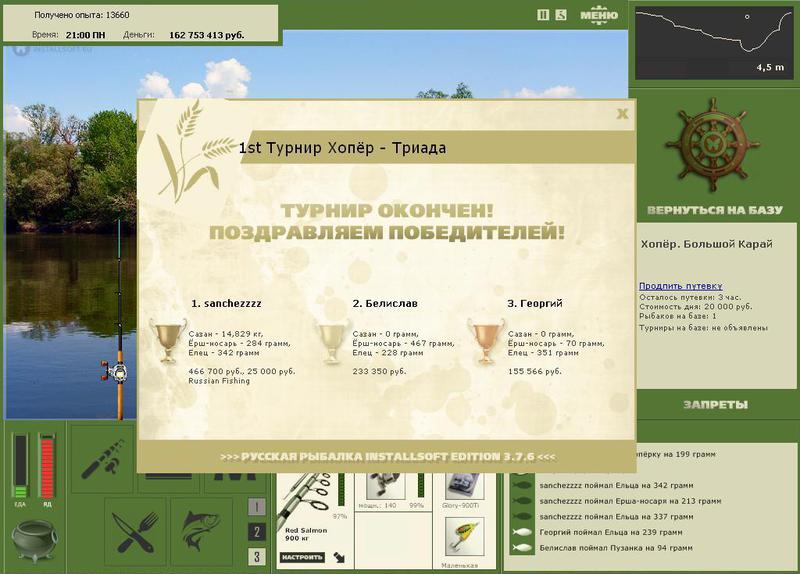
Task: Select the Glory-900Ti line thumbnail
Action: point(463,486)
